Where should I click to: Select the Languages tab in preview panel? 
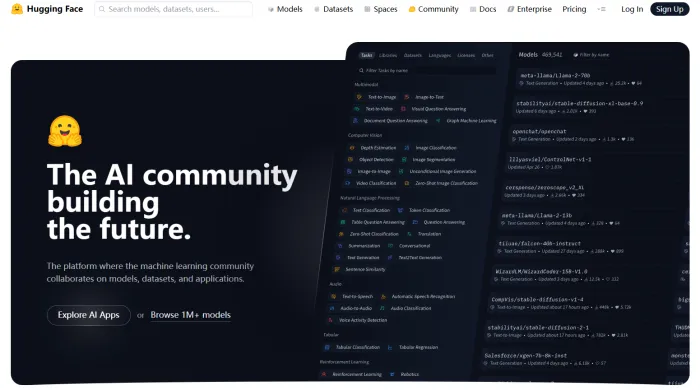440,55
